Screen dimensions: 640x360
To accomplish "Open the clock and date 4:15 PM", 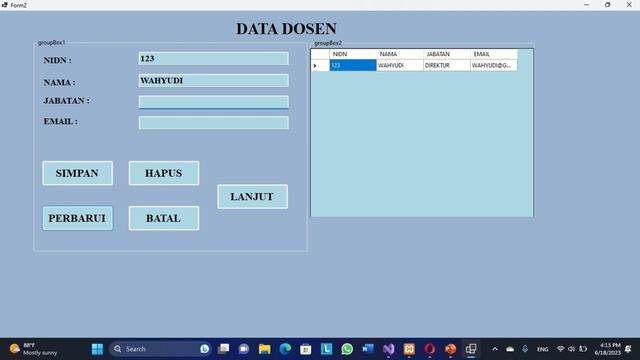I will click(608, 349).
